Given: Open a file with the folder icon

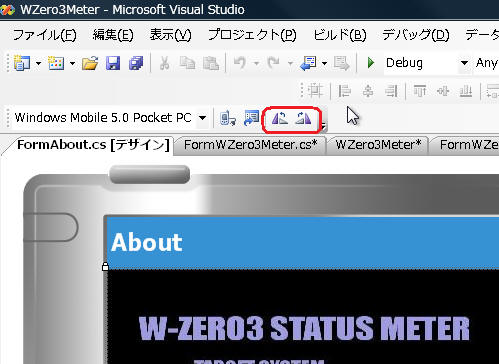Looking at the screenshot, I should click(90, 63).
